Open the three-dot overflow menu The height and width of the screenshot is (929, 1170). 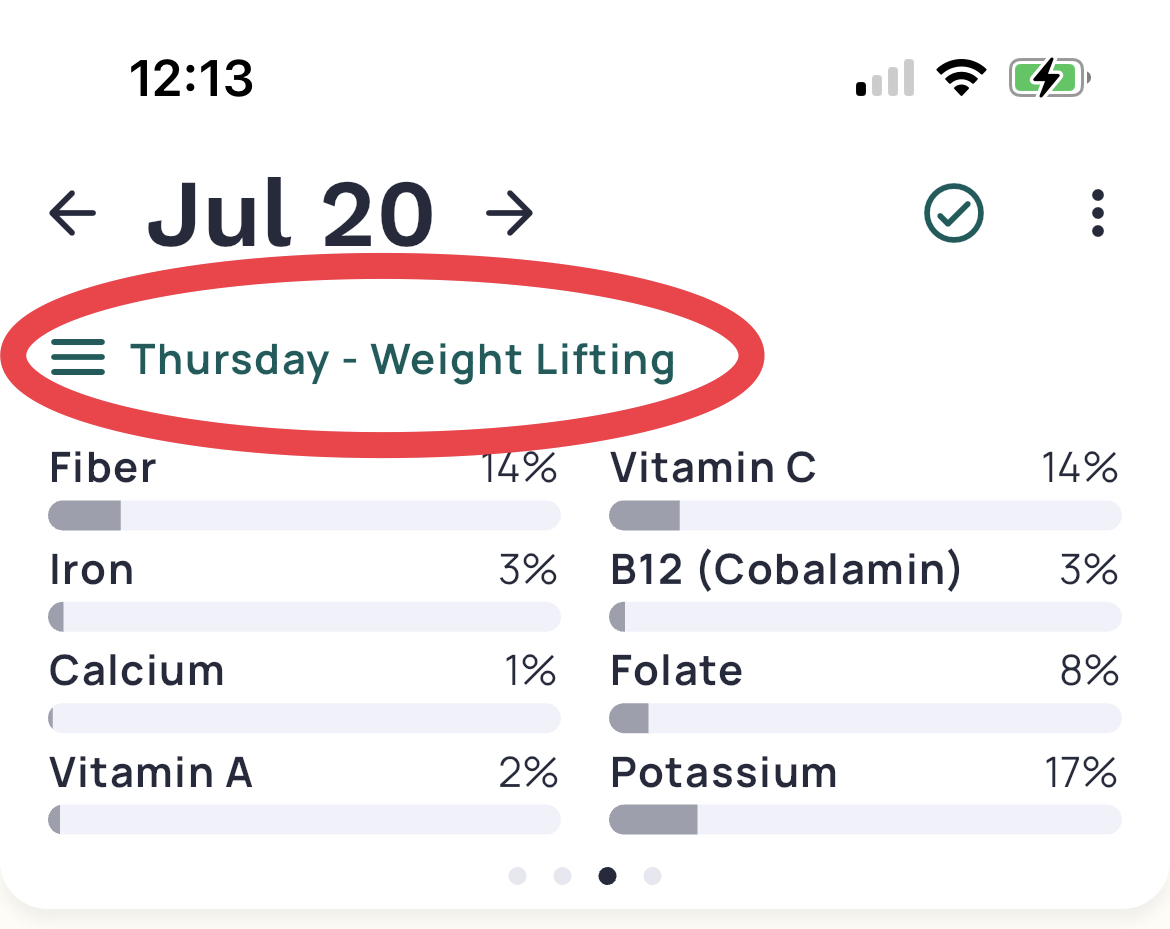click(1097, 213)
